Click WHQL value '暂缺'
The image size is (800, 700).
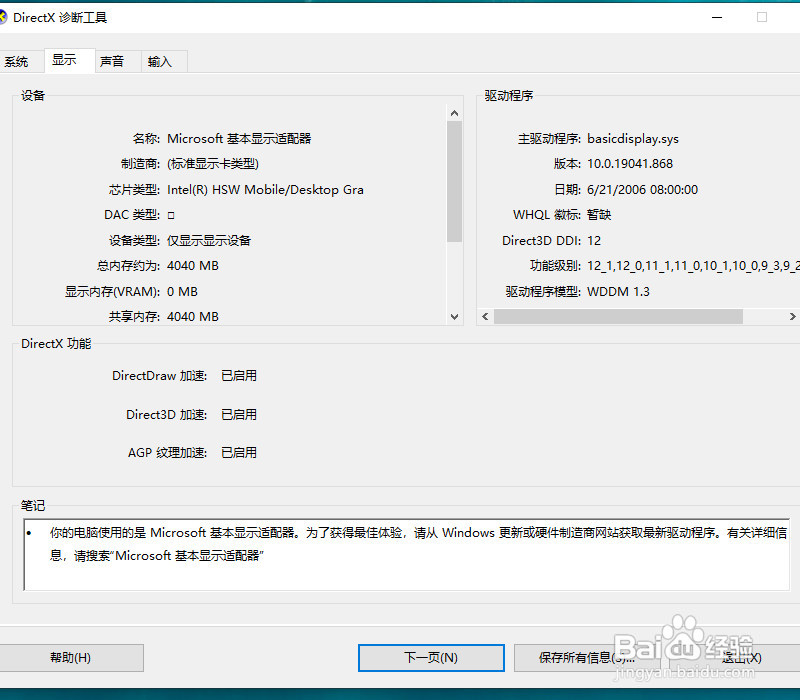pyautogui.click(x=599, y=215)
